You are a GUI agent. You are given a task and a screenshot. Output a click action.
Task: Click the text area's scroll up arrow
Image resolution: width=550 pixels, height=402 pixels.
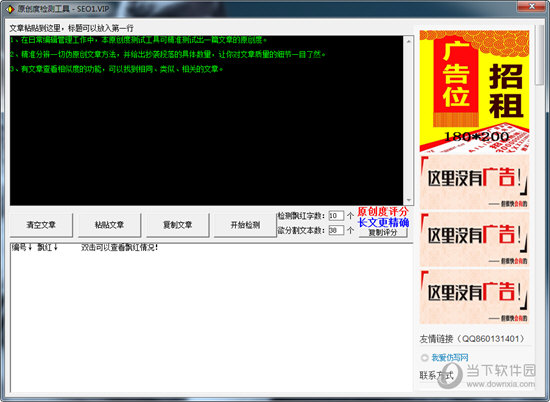pyautogui.click(x=409, y=41)
